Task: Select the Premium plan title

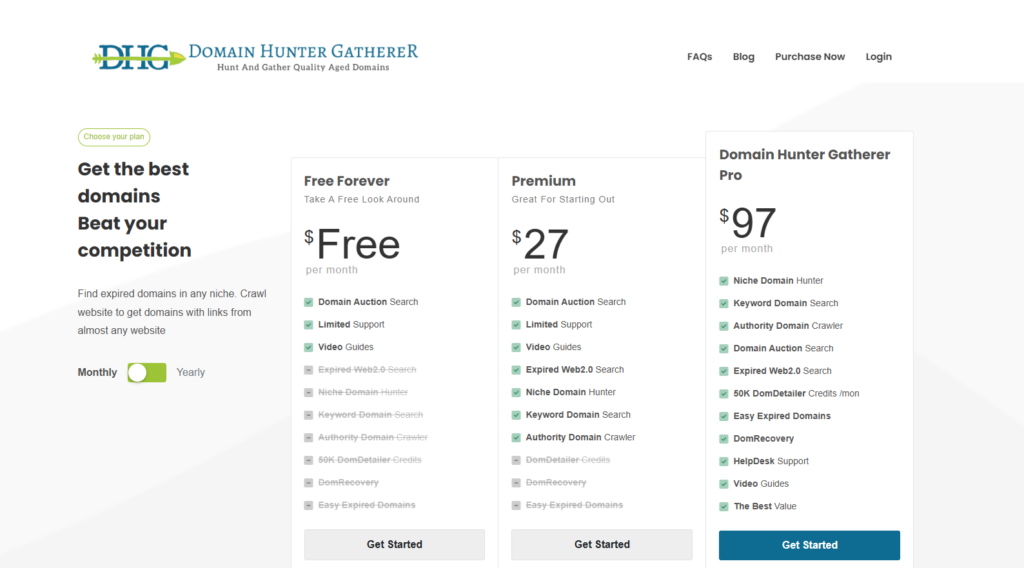Action: [x=543, y=181]
